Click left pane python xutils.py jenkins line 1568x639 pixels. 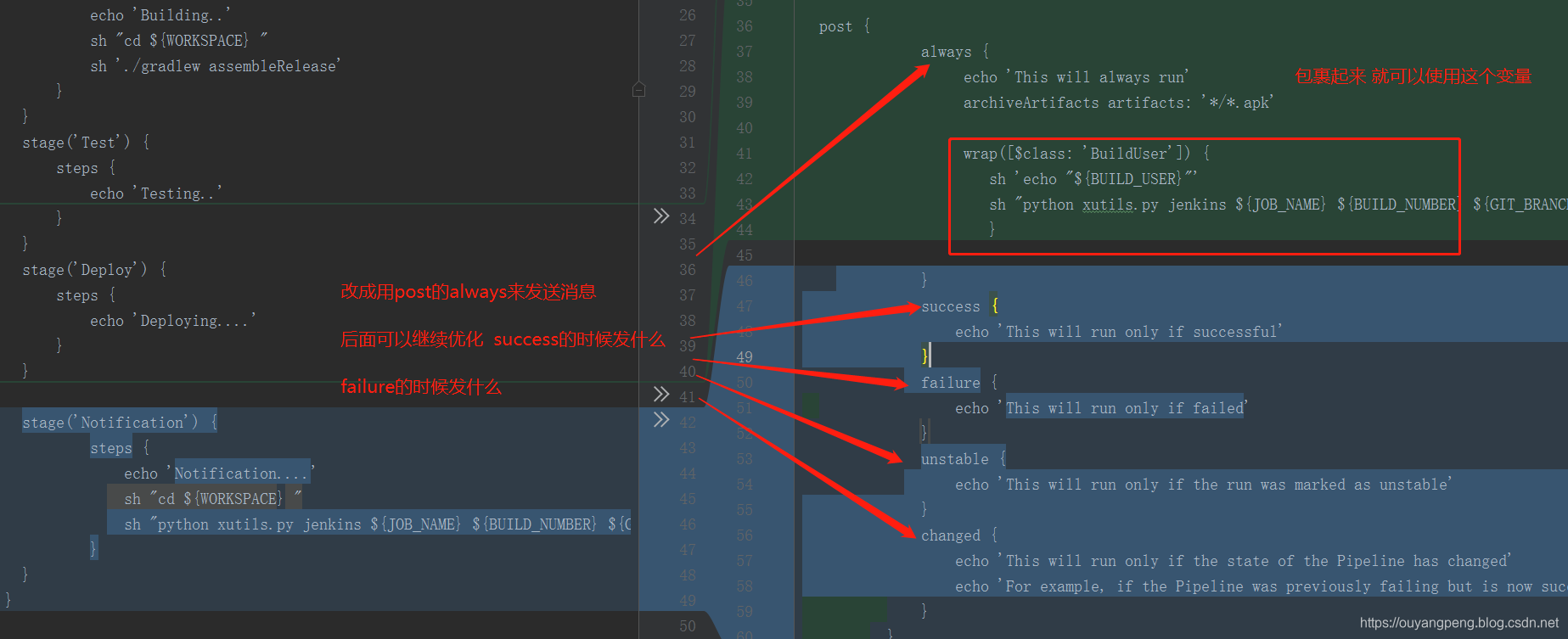(378, 524)
